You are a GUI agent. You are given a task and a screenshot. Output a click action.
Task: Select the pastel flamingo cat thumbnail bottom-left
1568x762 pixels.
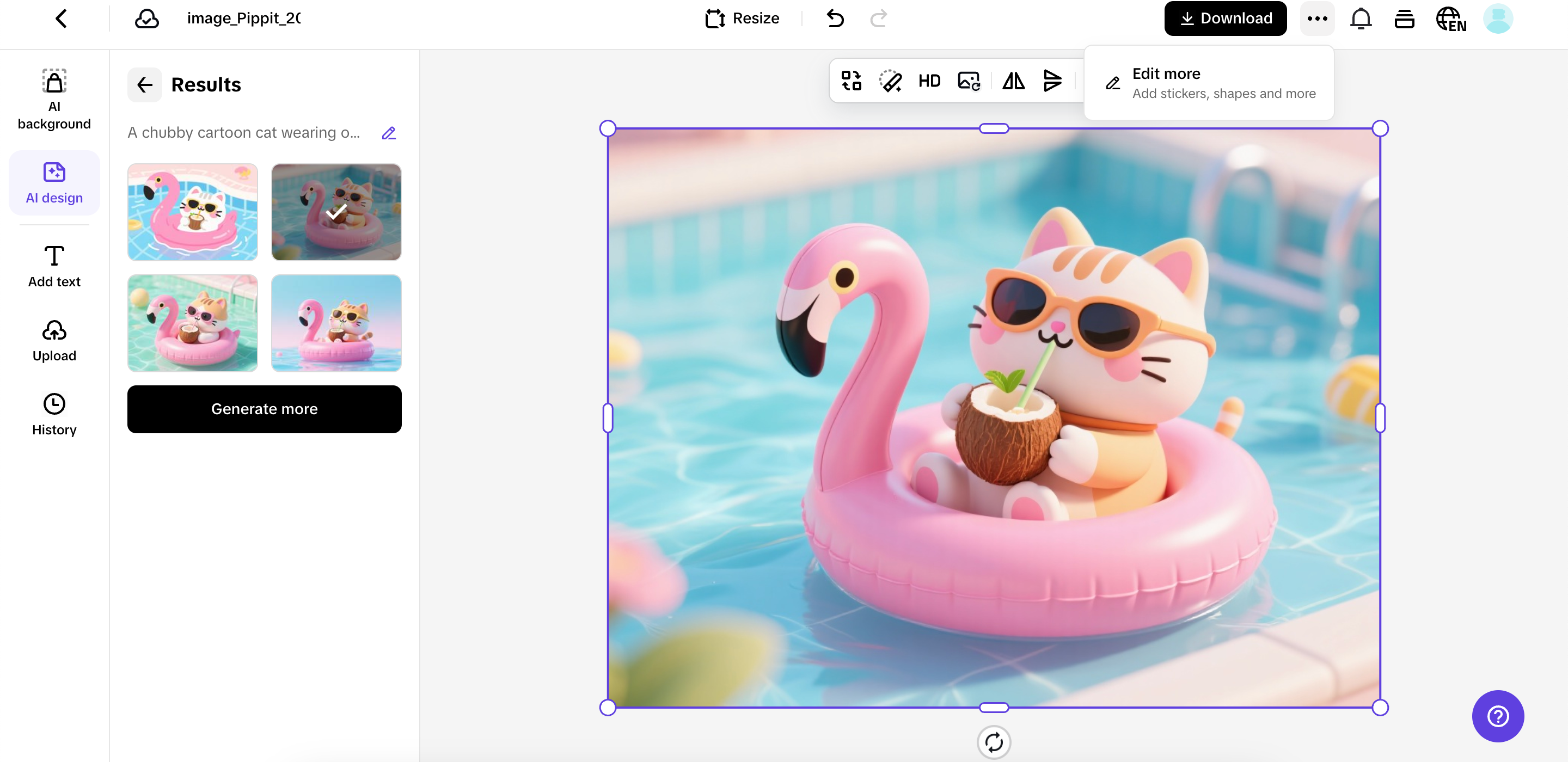tap(192, 323)
